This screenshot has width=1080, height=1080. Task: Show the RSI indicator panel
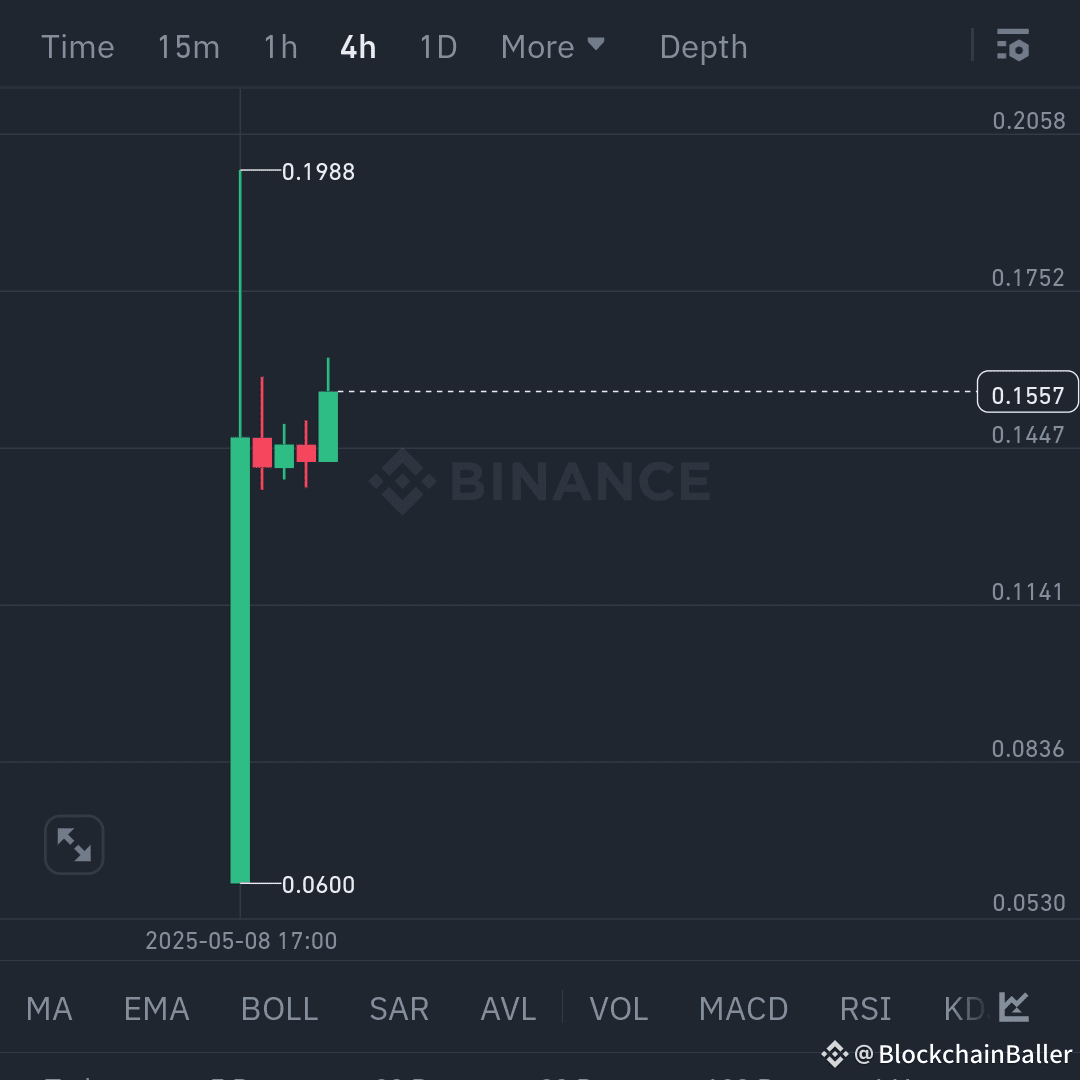[x=864, y=1009]
